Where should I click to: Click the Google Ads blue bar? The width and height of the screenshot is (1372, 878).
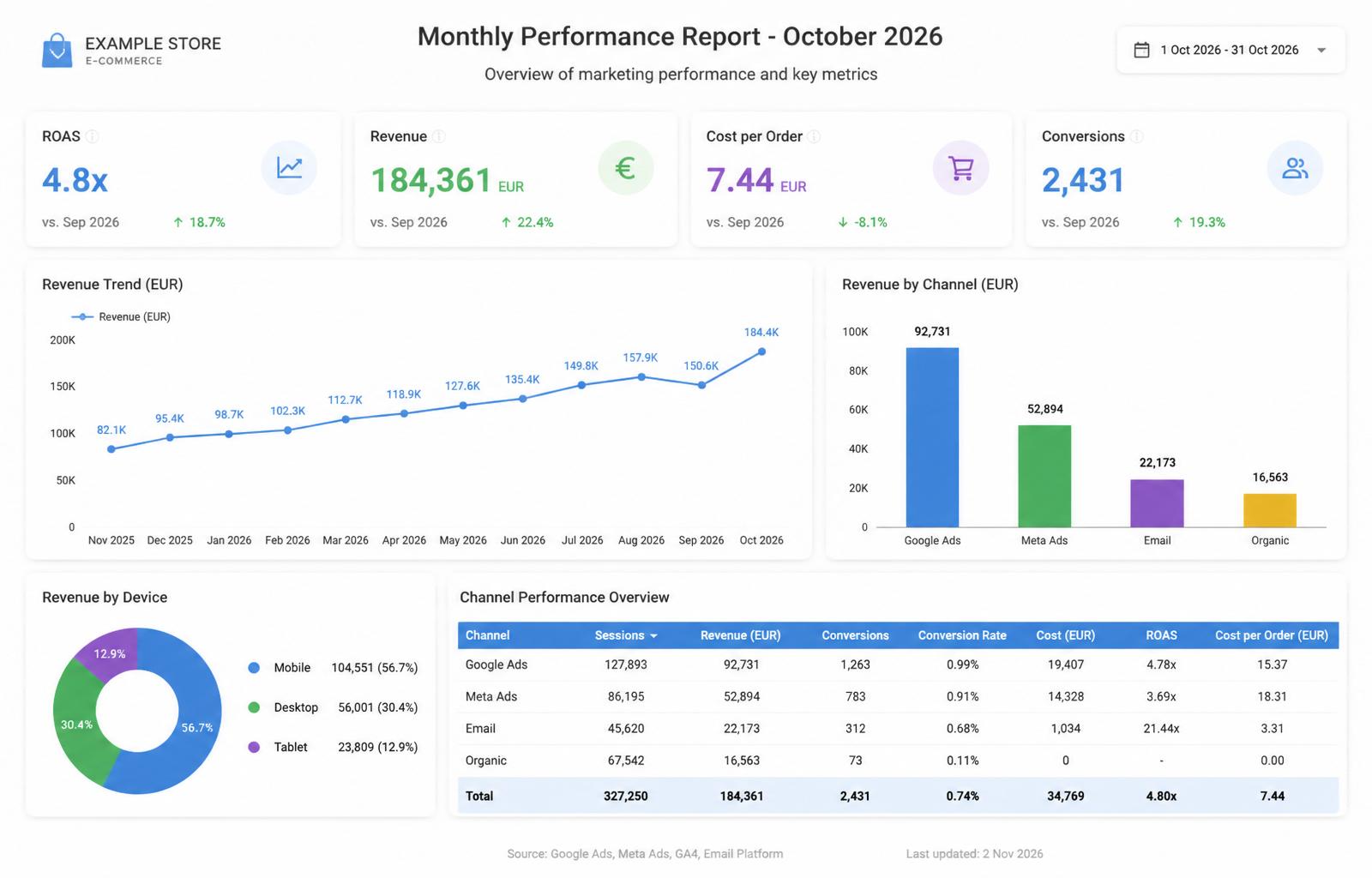point(932,437)
